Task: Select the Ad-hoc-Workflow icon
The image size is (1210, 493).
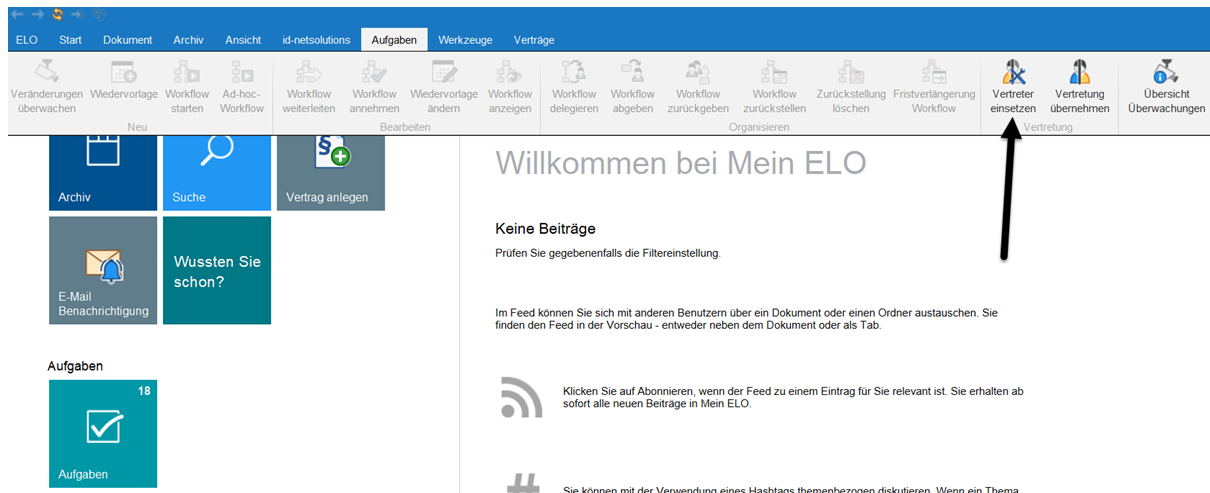Action: pyautogui.click(x=242, y=73)
